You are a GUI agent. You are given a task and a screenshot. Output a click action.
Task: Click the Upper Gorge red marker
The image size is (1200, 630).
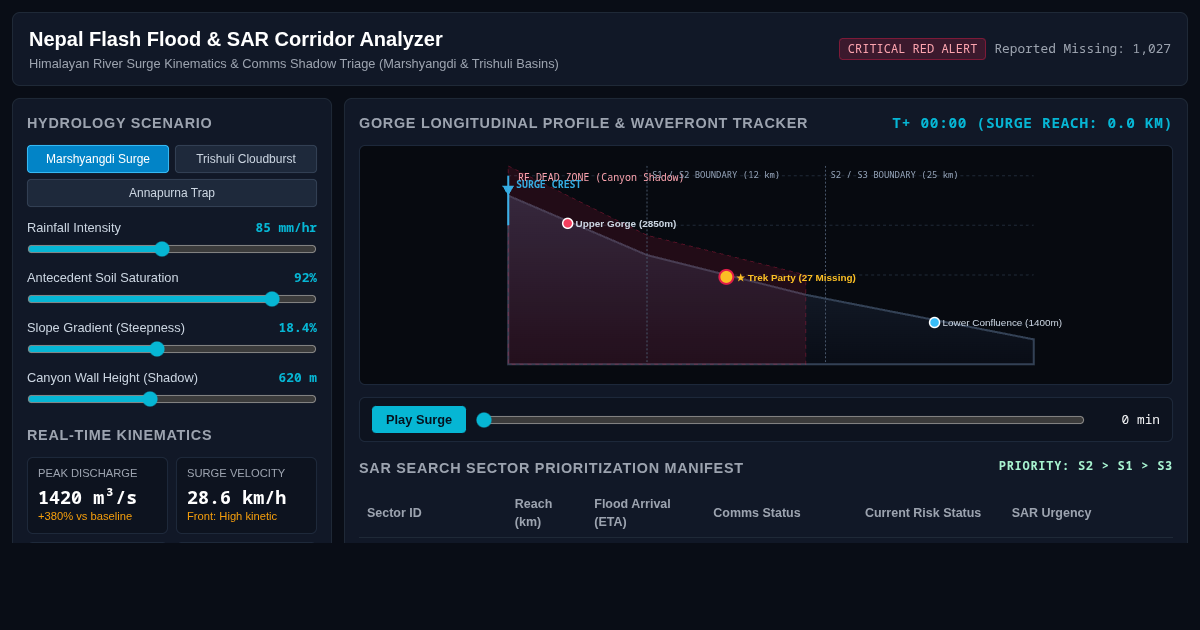[568, 224]
